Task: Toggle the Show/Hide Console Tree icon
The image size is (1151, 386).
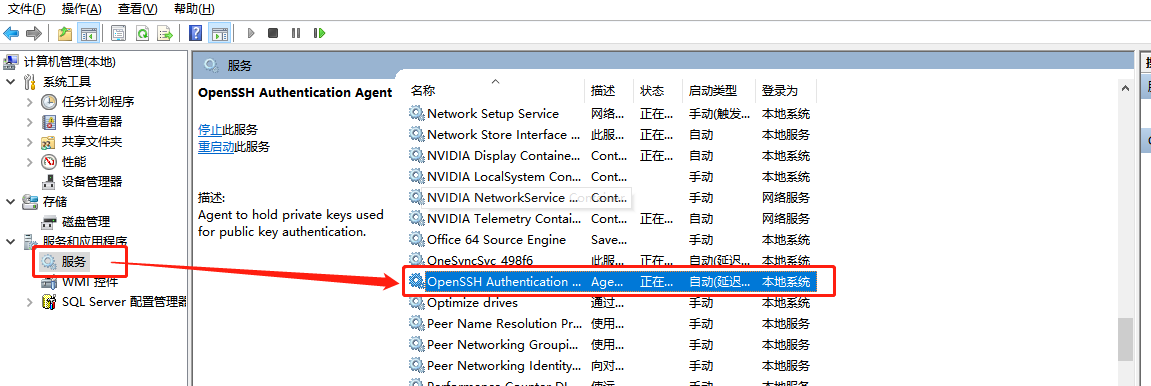Action: (x=88, y=33)
